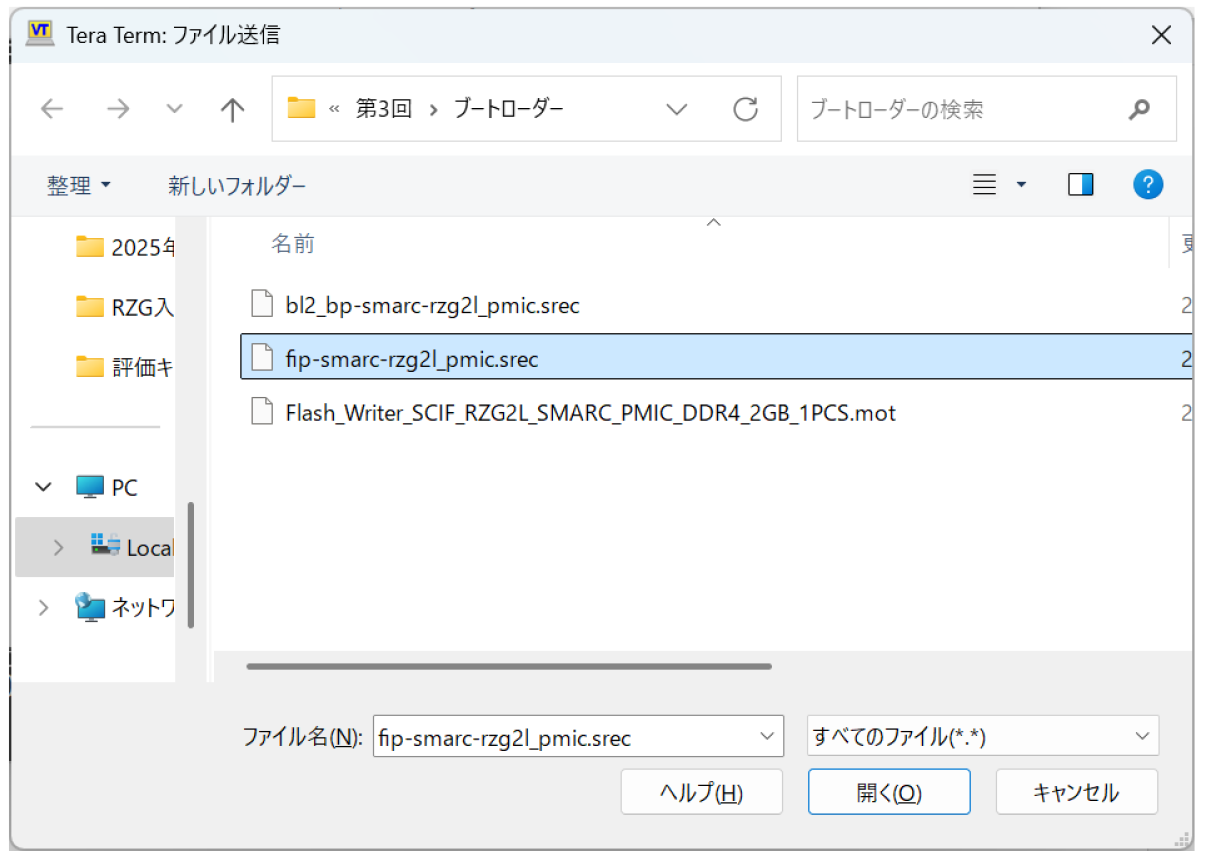Screen dimensions: 1207x861
Task: Toggle the preview pane icon
Action: tap(1081, 184)
